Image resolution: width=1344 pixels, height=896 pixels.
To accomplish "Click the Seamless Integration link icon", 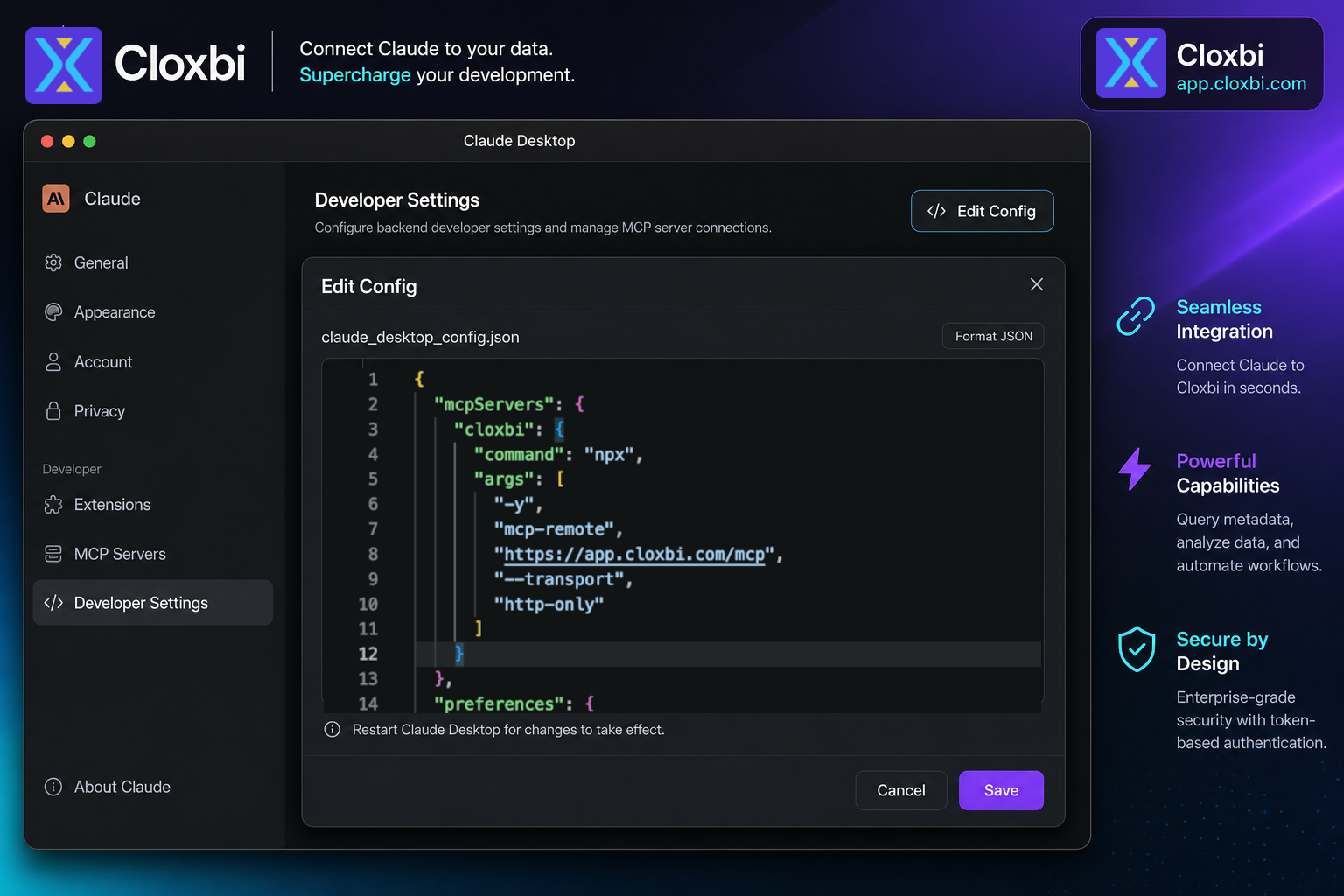I will click(1136, 316).
